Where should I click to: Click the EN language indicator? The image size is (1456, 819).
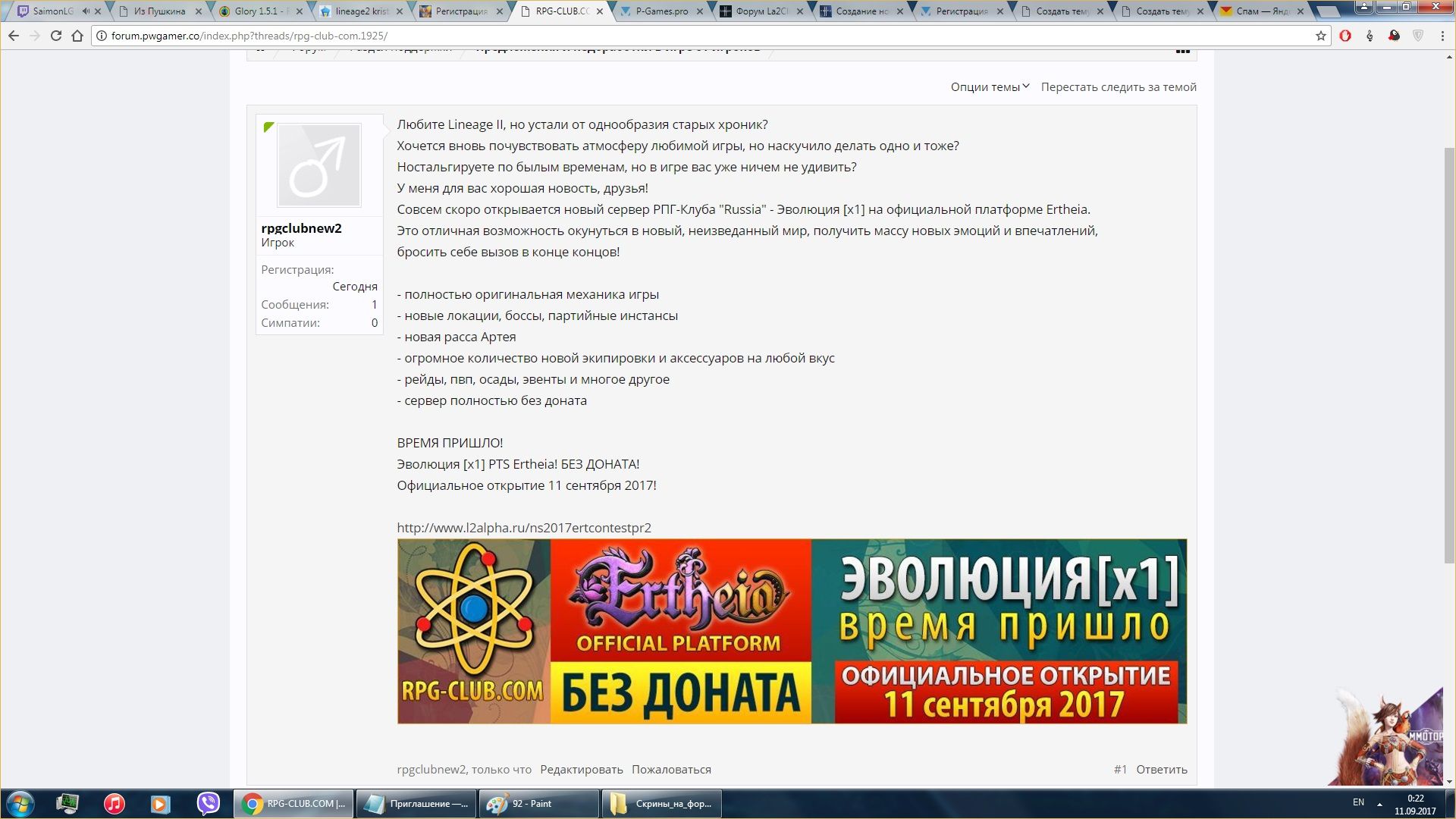point(1358,802)
